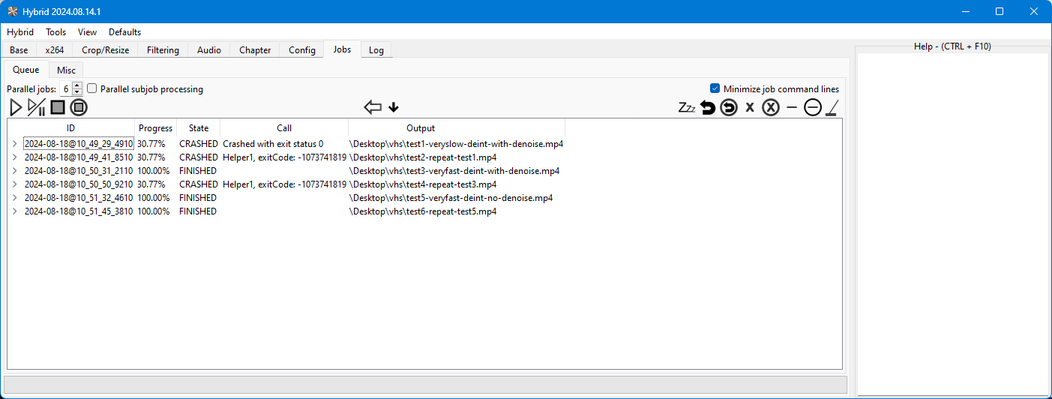
Task: Click the broom clear queue icon
Action: 833,107
